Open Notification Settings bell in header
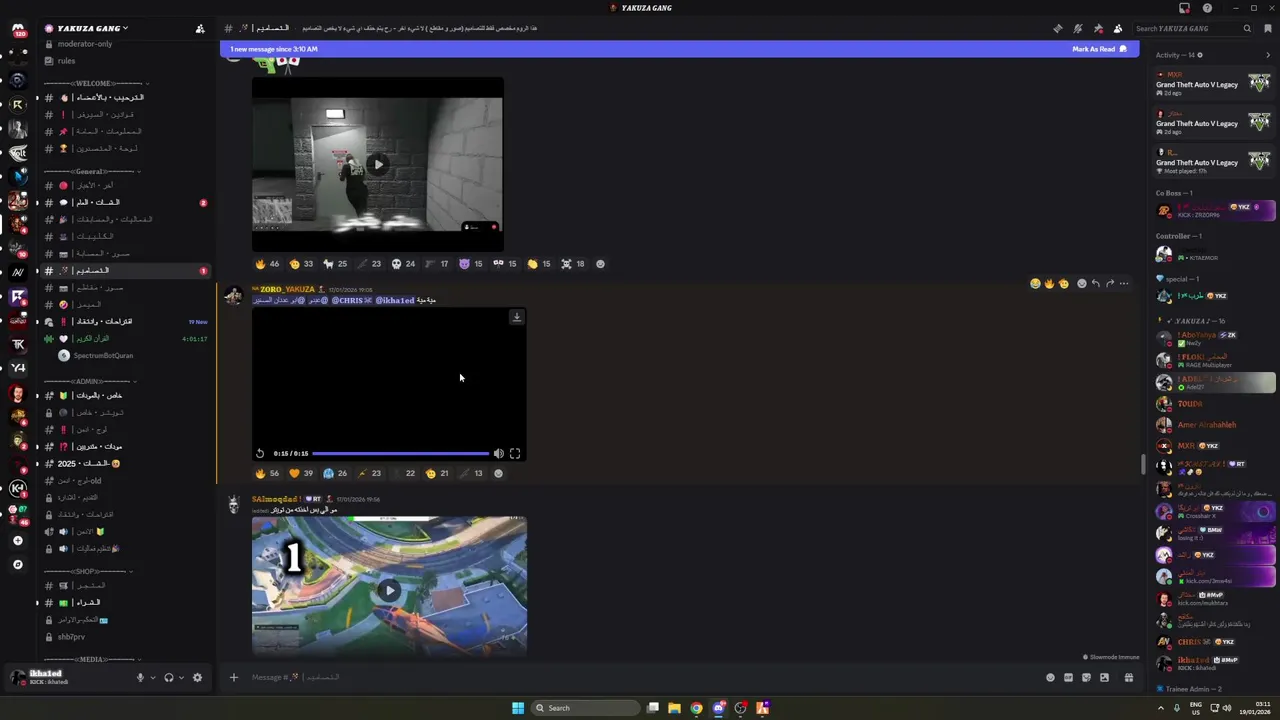The image size is (1280, 720). pyautogui.click(x=1078, y=28)
